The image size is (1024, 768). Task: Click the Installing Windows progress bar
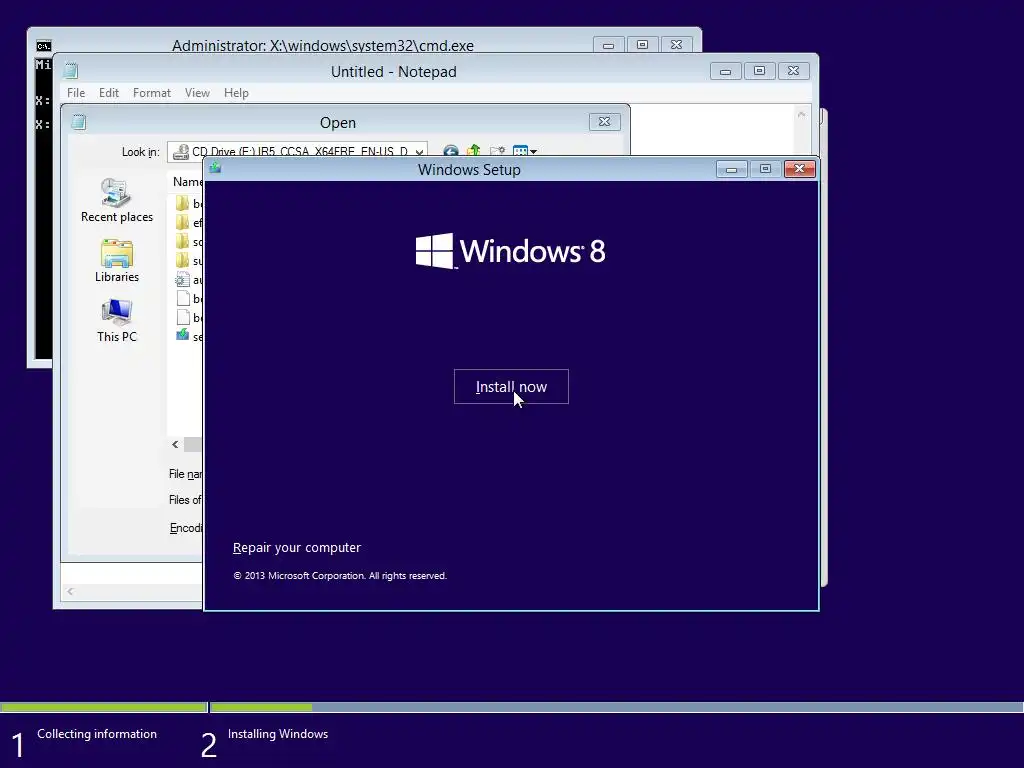(x=616, y=707)
